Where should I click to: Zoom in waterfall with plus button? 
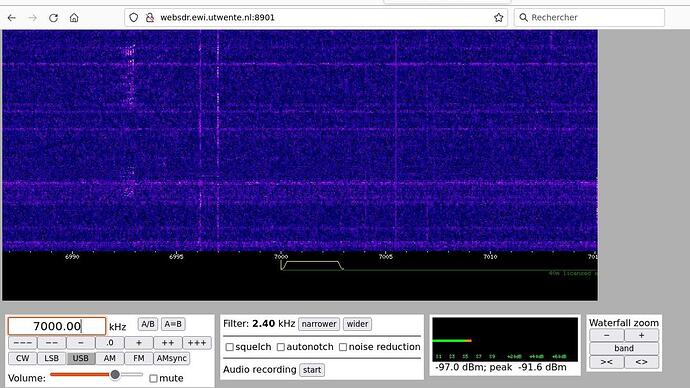[x=641, y=335]
